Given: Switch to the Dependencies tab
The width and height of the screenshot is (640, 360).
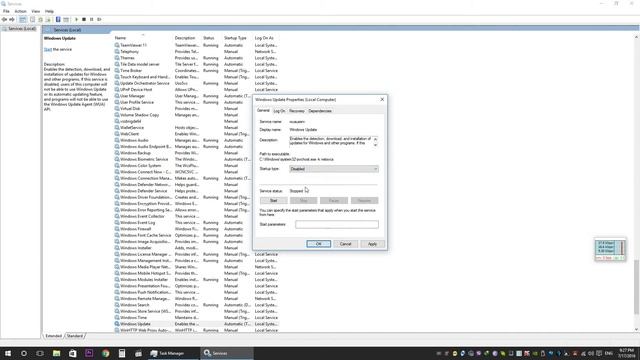Looking at the screenshot, I should pos(320,111).
